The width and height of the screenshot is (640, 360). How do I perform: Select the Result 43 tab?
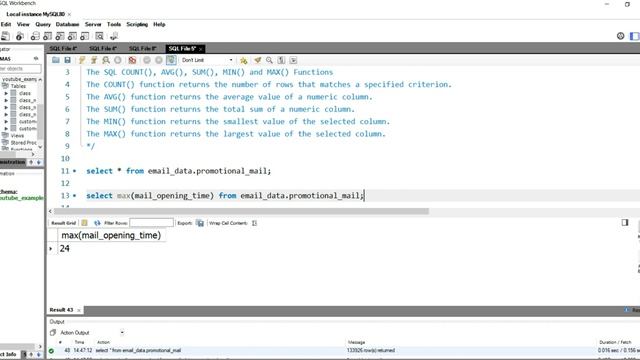coord(61,310)
